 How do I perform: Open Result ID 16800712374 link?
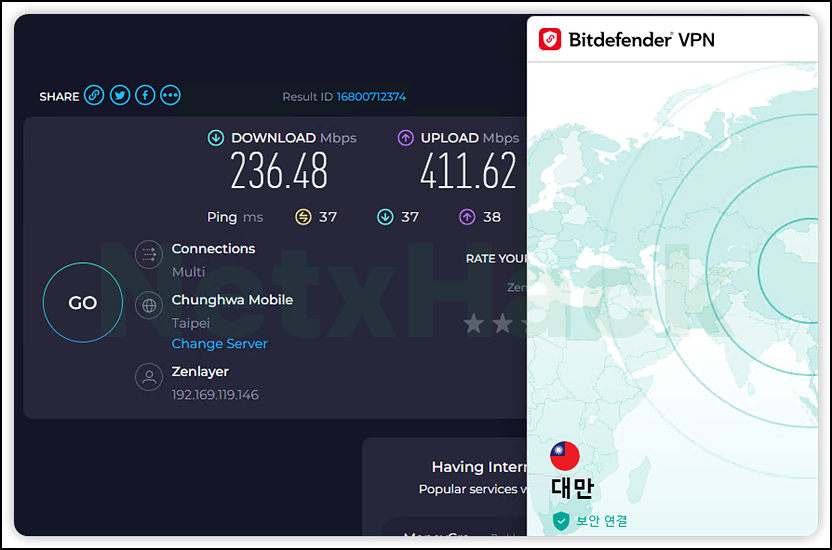click(x=371, y=97)
